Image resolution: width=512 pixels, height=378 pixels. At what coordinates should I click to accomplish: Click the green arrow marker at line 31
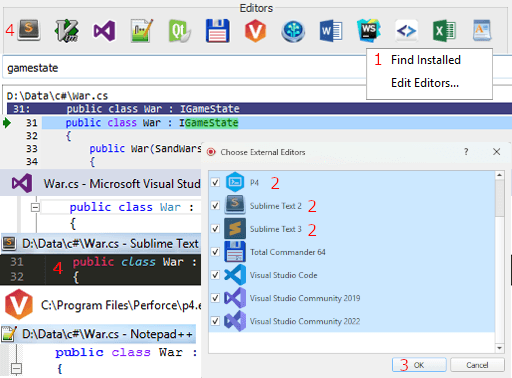click(7, 123)
